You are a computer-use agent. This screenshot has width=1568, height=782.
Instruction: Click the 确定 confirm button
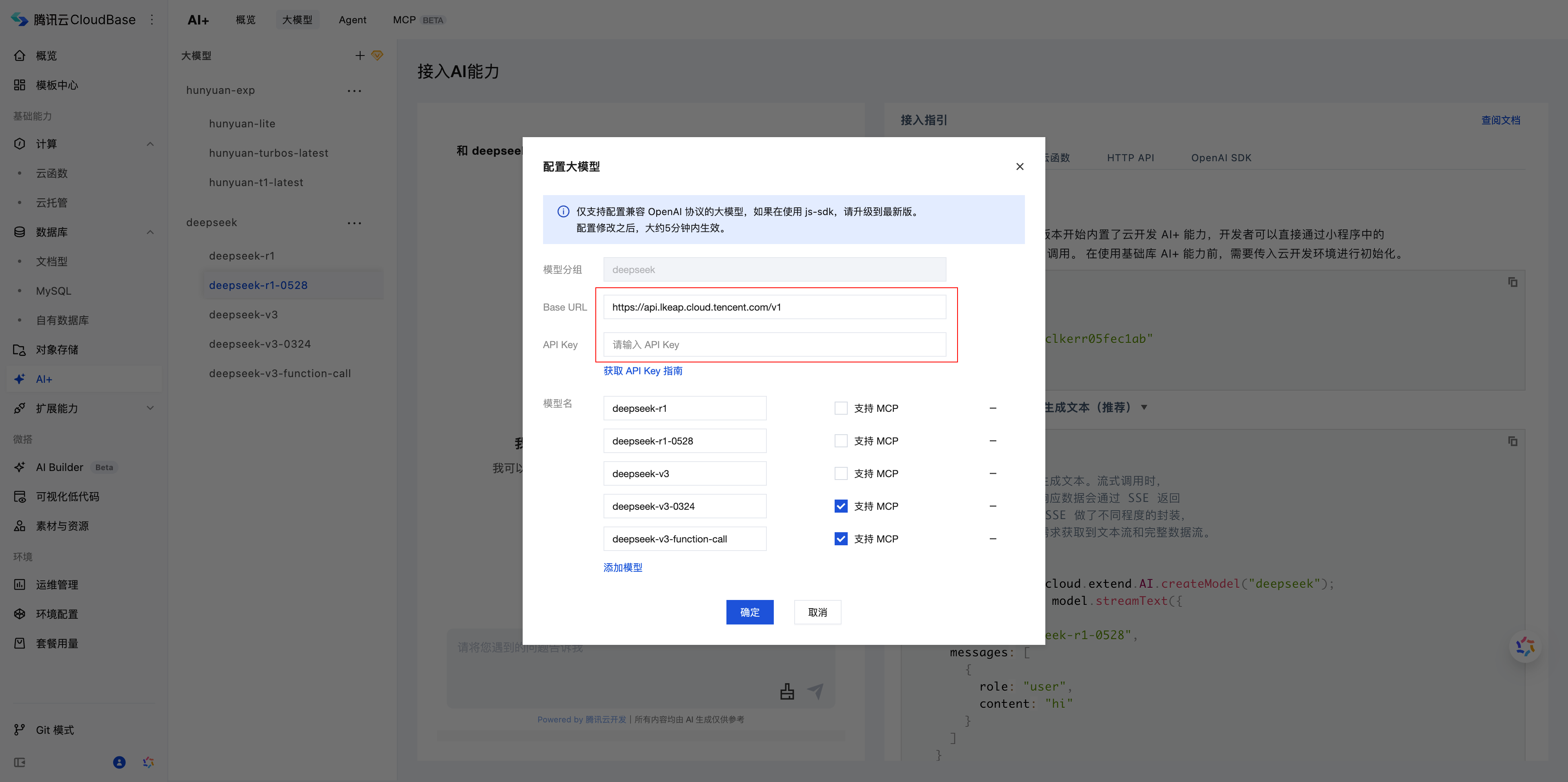(749, 612)
